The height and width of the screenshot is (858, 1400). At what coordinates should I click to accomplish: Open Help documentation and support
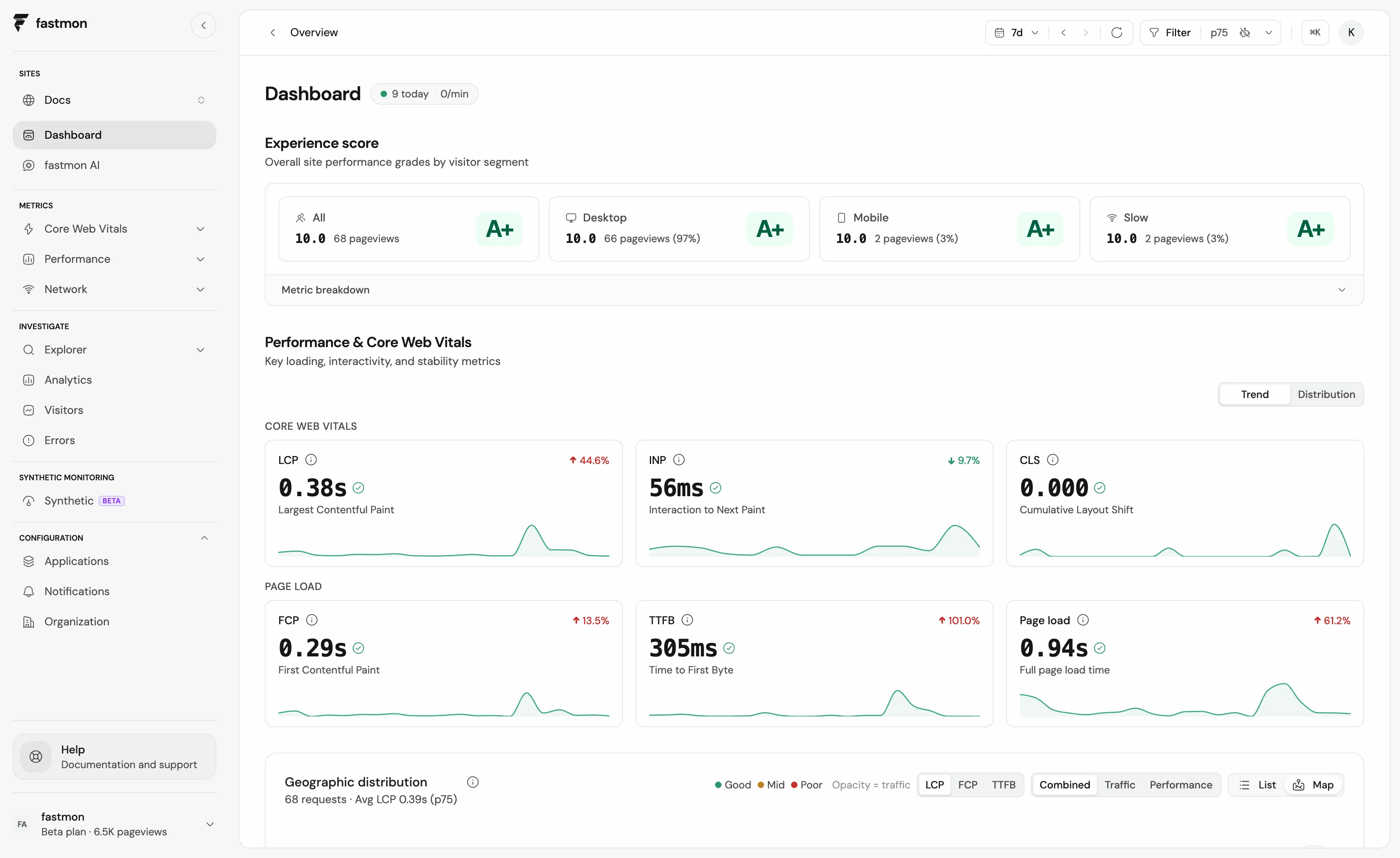pyautogui.click(x=114, y=756)
